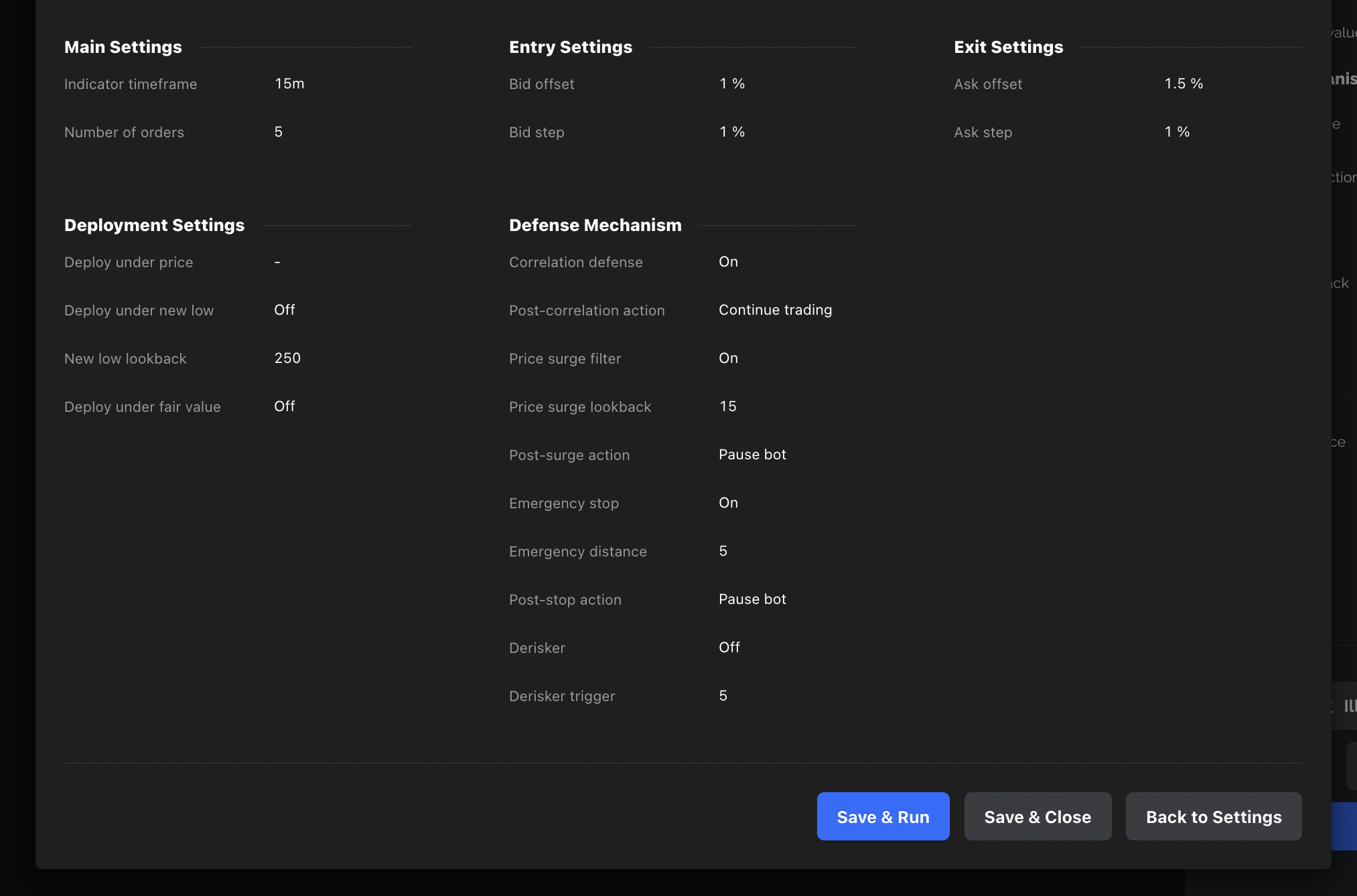Click the Emergency stop On value
The width and height of the screenshot is (1357, 896).
pos(728,503)
